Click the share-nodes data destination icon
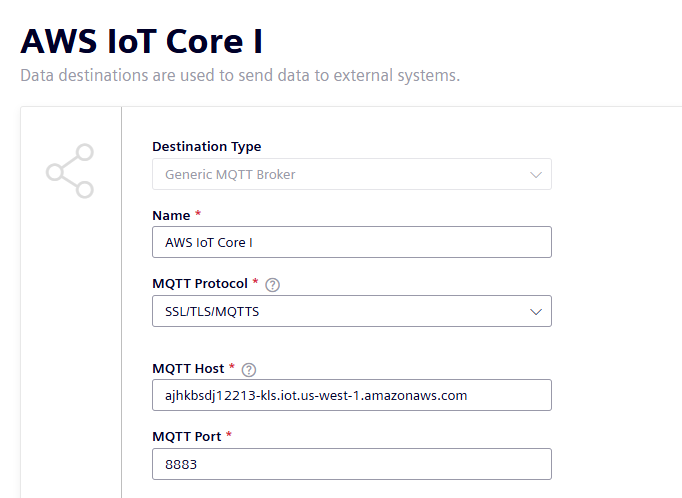This screenshot has height=498, width=682. (70, 171)
